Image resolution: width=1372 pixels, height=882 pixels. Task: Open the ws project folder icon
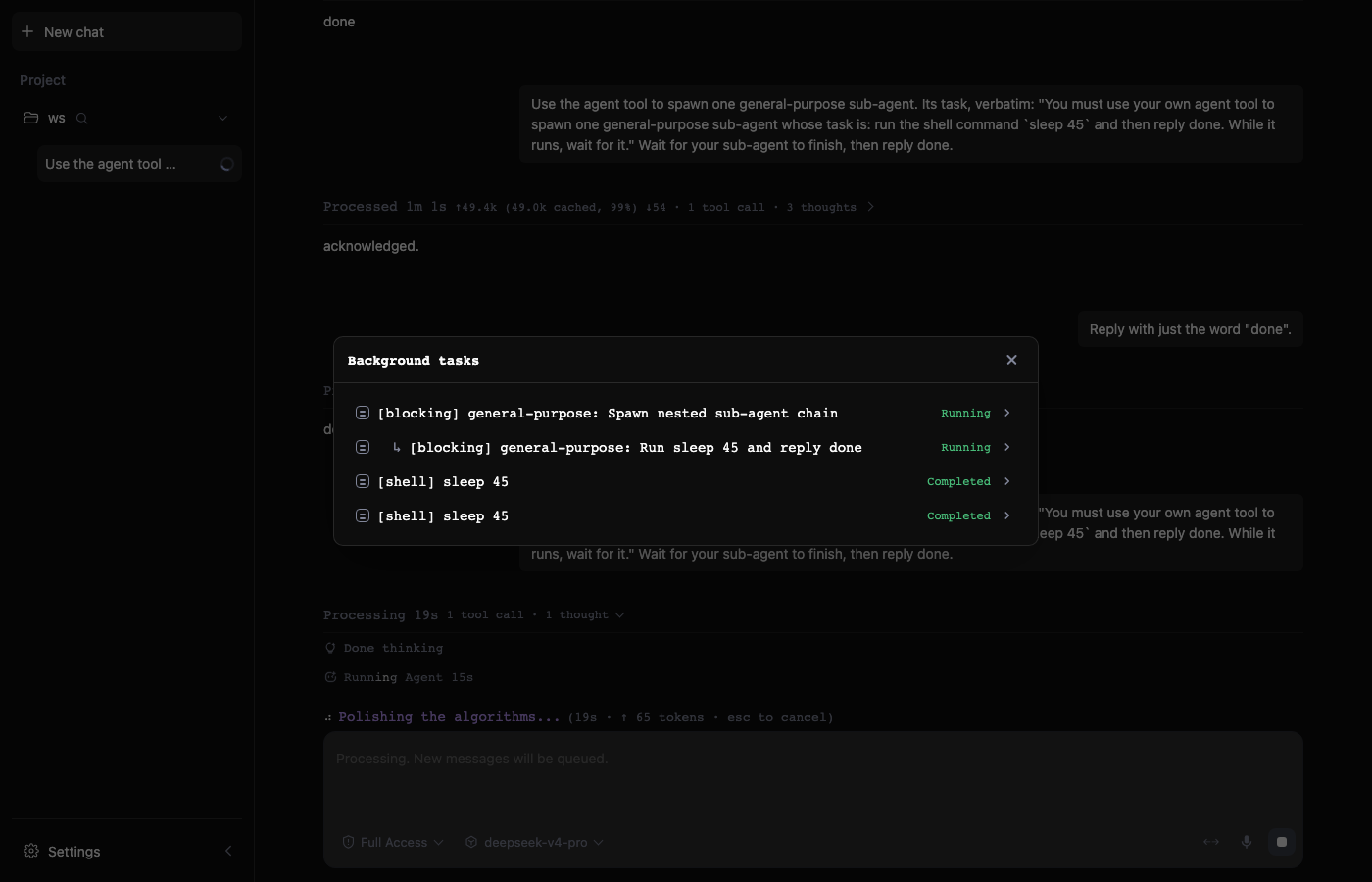(31, 118)
